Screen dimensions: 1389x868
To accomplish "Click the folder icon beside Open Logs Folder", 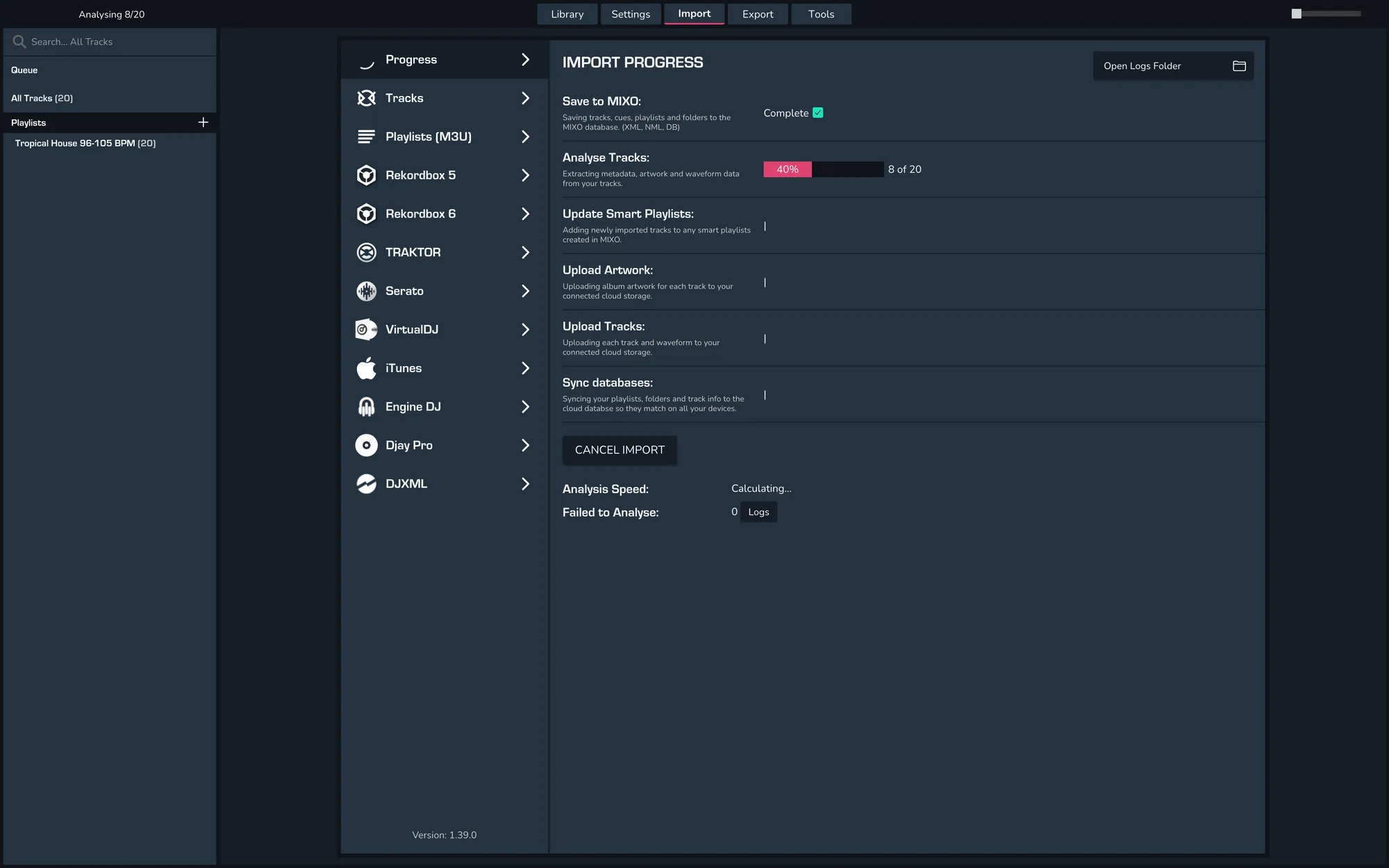I will coord(1239,66).
